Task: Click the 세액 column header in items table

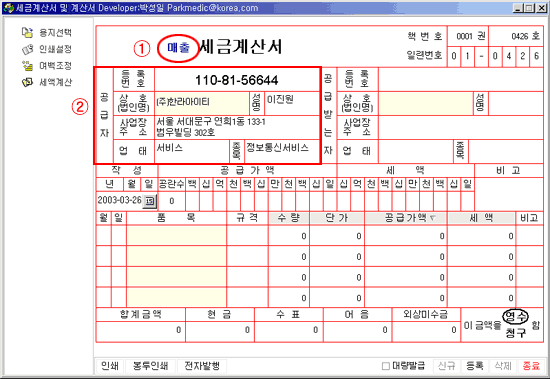Action: pyautogui.click(x=482, y=218)
